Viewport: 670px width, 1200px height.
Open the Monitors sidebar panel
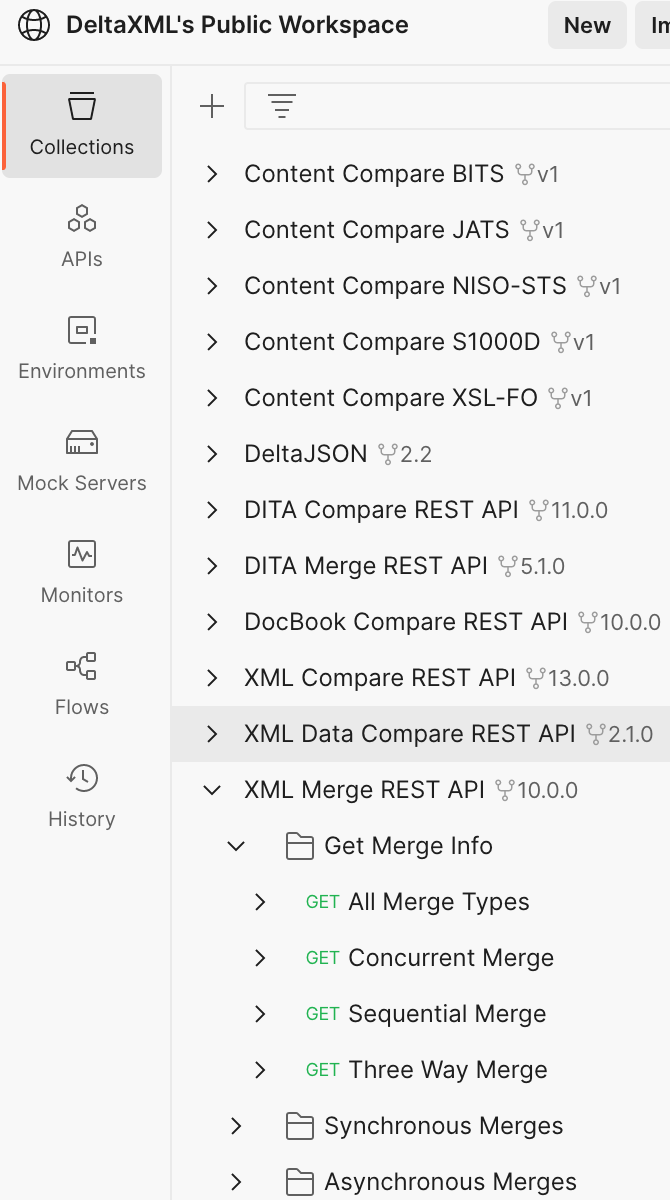82,573
